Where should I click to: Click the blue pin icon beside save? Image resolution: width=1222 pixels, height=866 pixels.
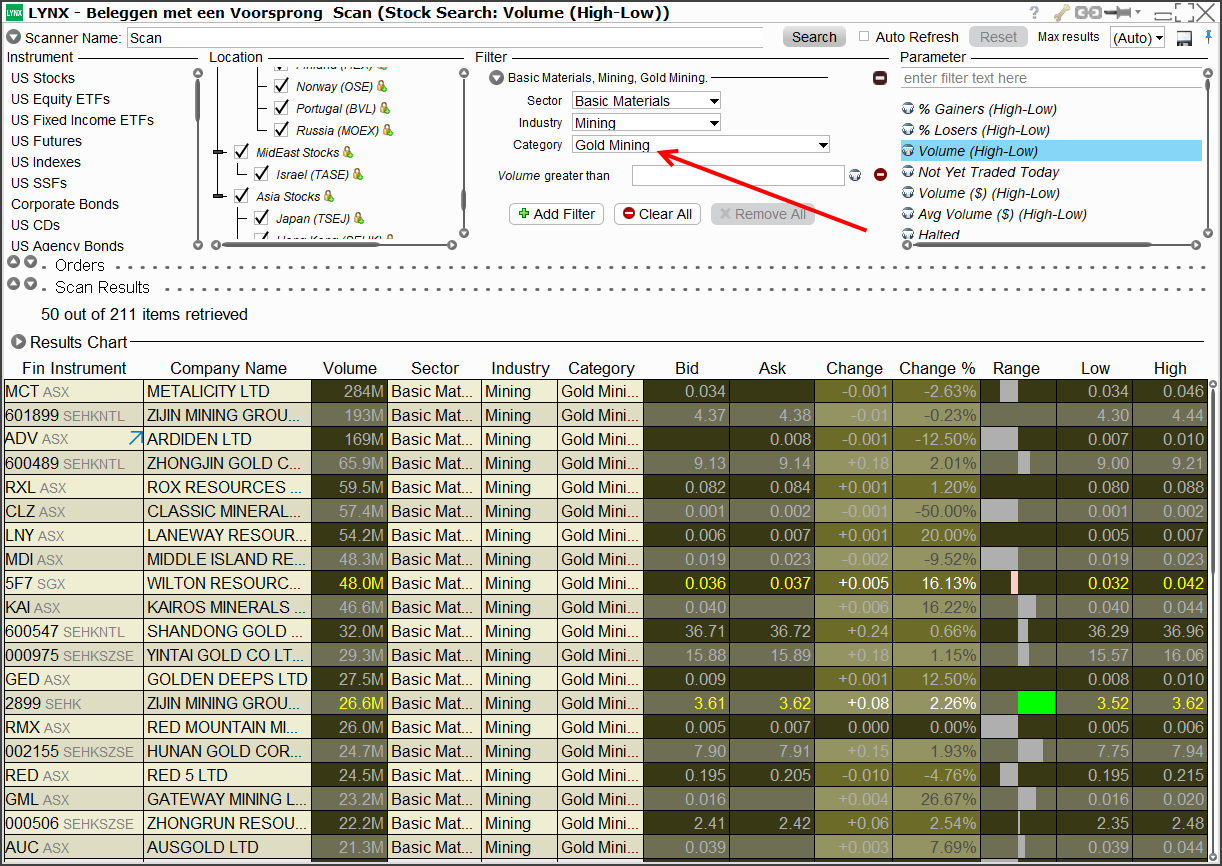[x=1207, y=38]
